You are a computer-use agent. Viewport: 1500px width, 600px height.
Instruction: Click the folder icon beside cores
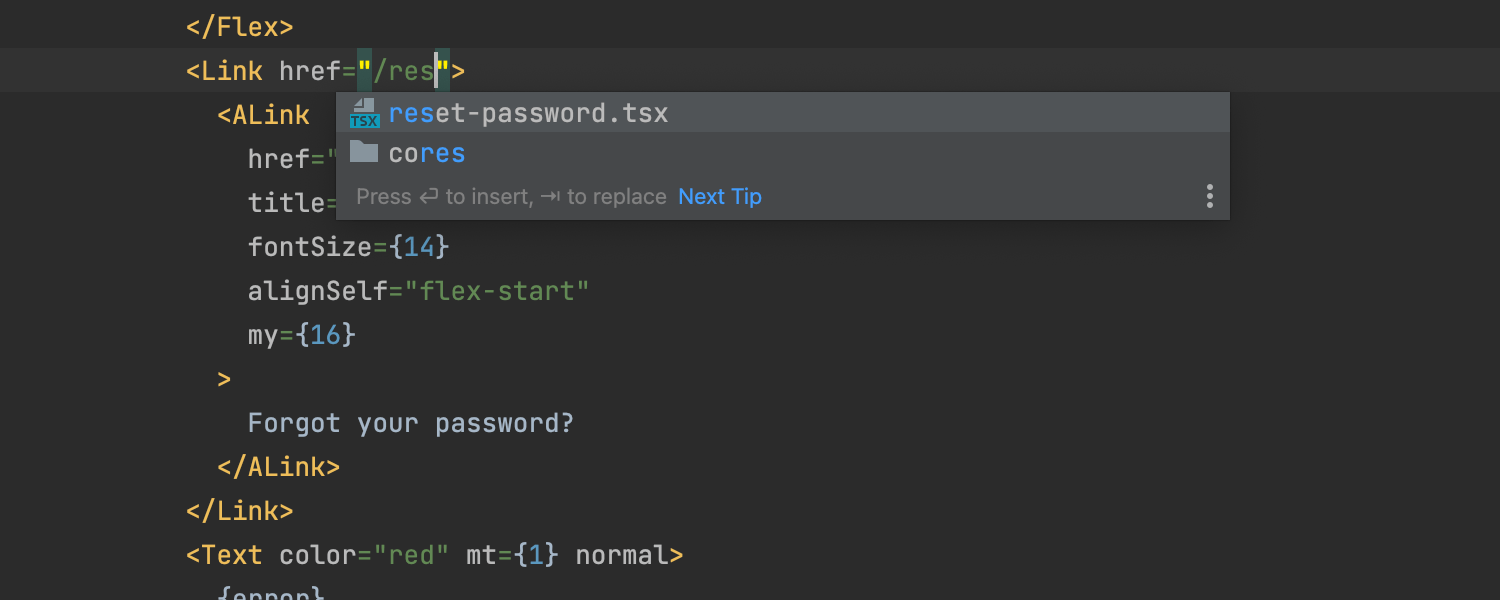[364, 153]
